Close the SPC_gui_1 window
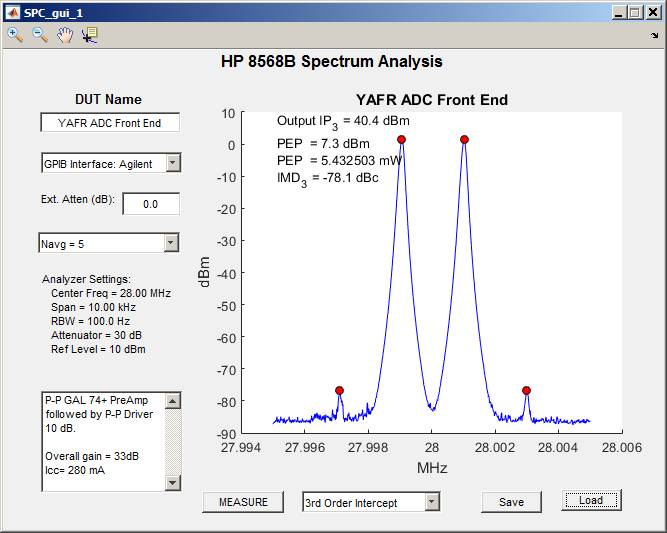667x533 pixels. pyautogui.click(x=653, y=13)
